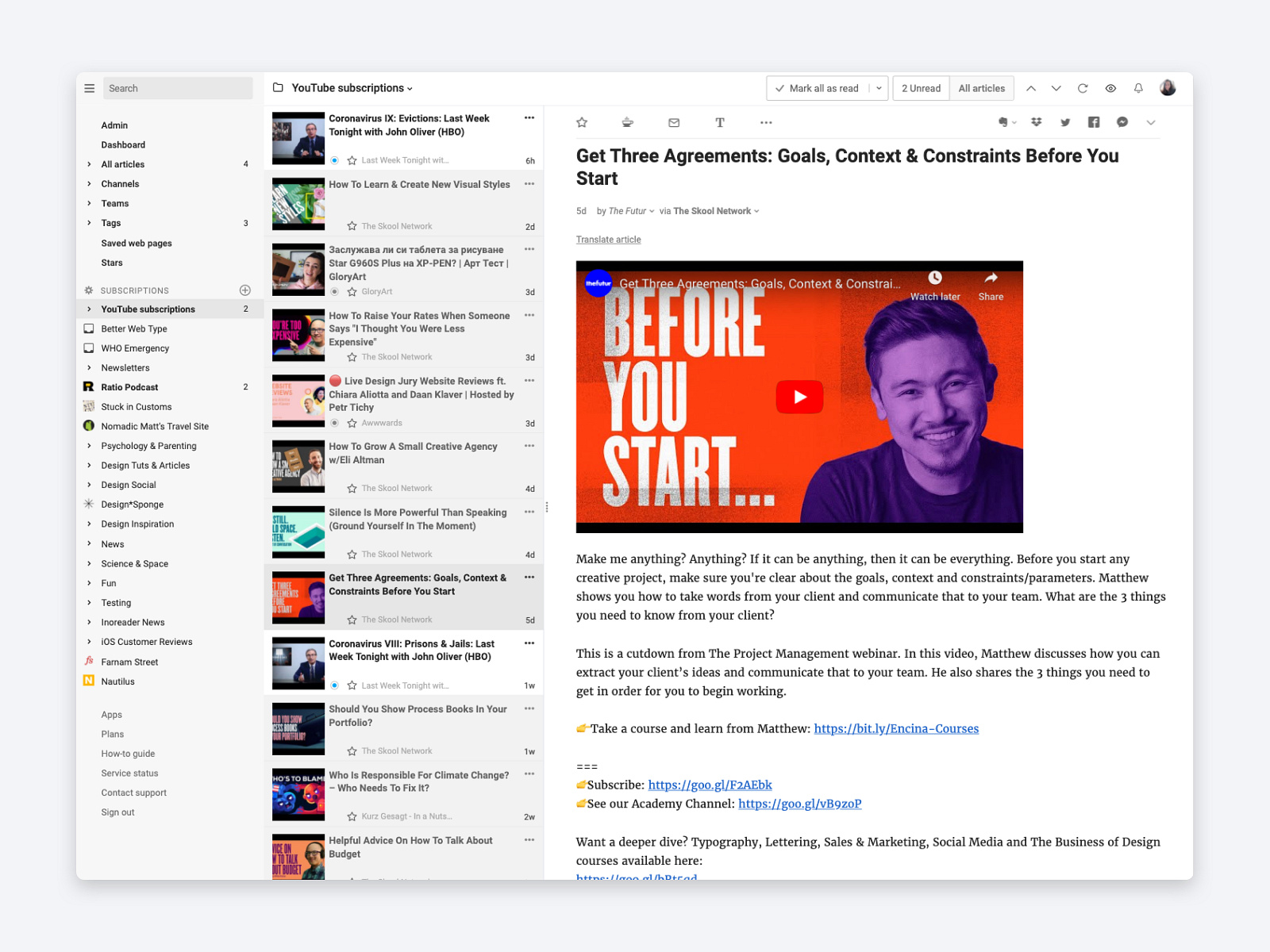Toggle article preview with the eye icon
The width and height of the screenshot is (1270, 952).
click(x=1110, y=88)
